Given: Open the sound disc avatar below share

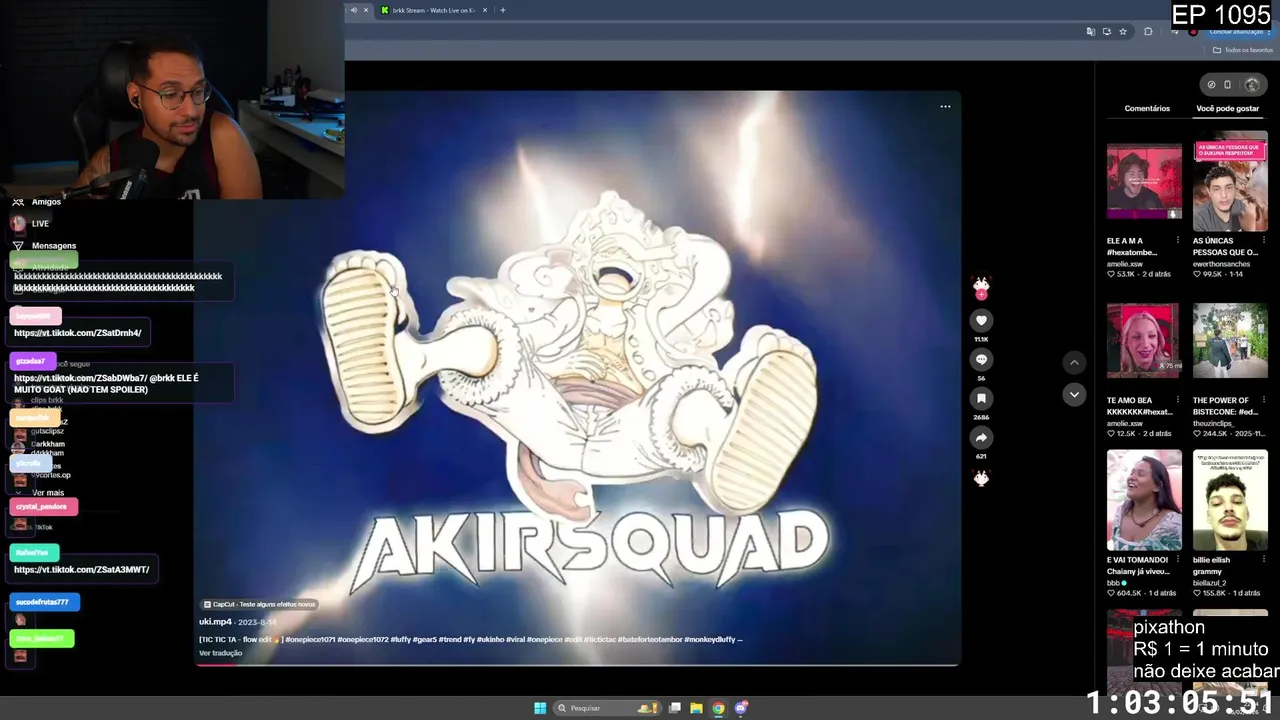Looking at the screenshot, I should point(981,478).
